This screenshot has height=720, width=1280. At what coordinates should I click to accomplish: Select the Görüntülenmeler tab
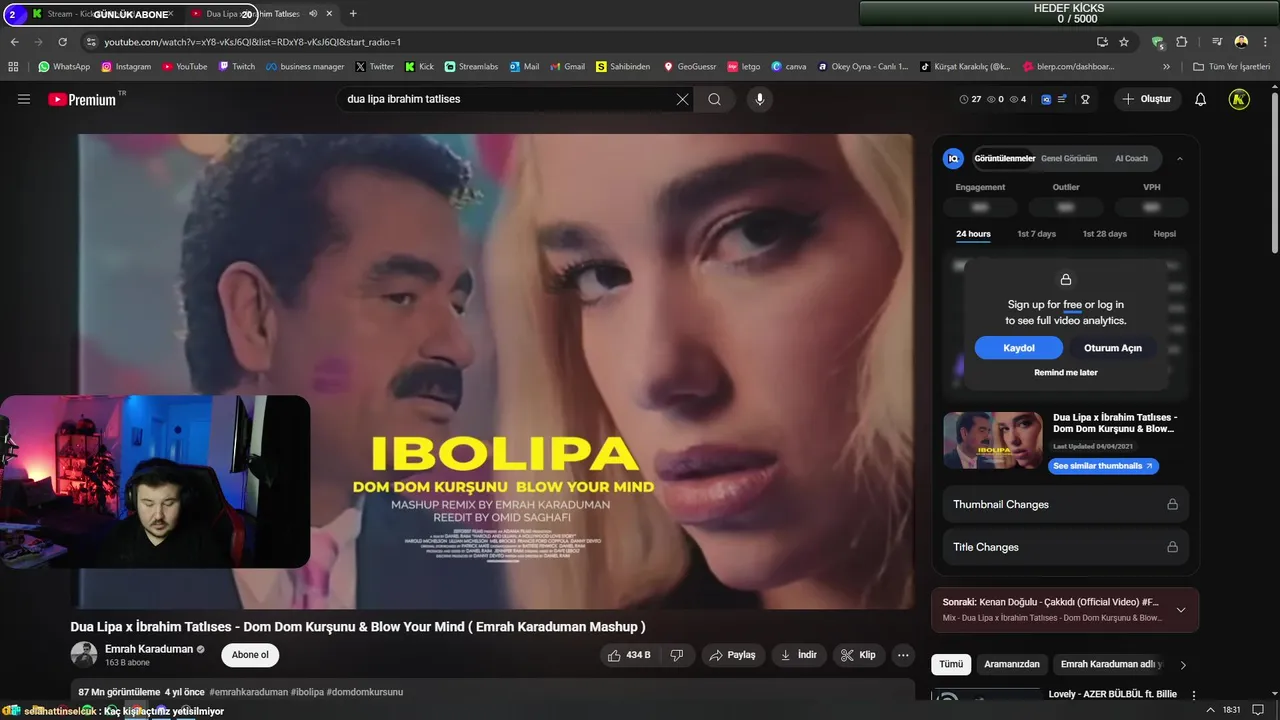tap(1004, 158)
